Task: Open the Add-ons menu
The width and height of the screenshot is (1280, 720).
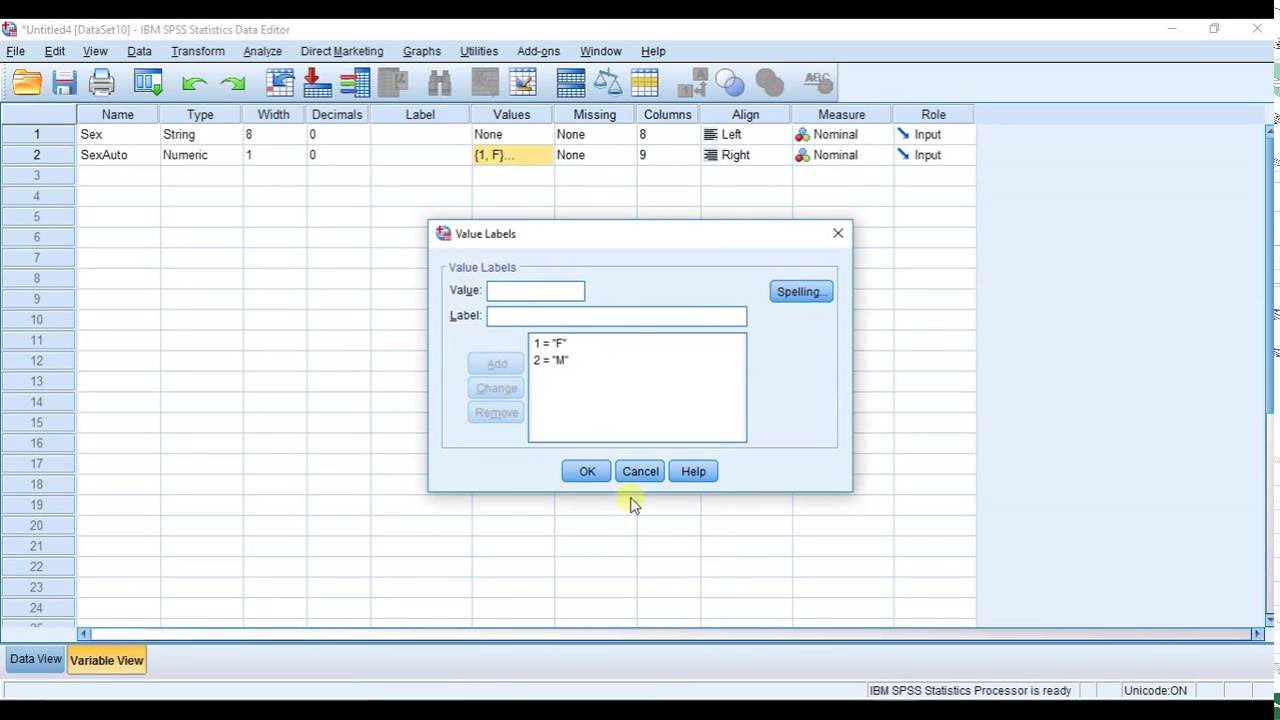Action: coord(539,51)
